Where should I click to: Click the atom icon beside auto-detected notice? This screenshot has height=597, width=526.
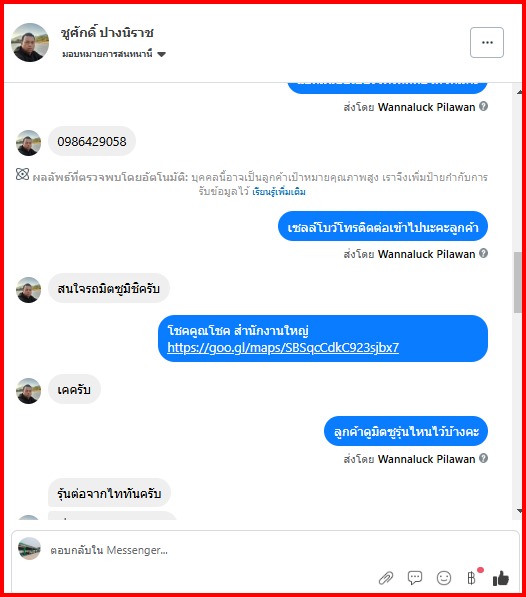[22, 174]
